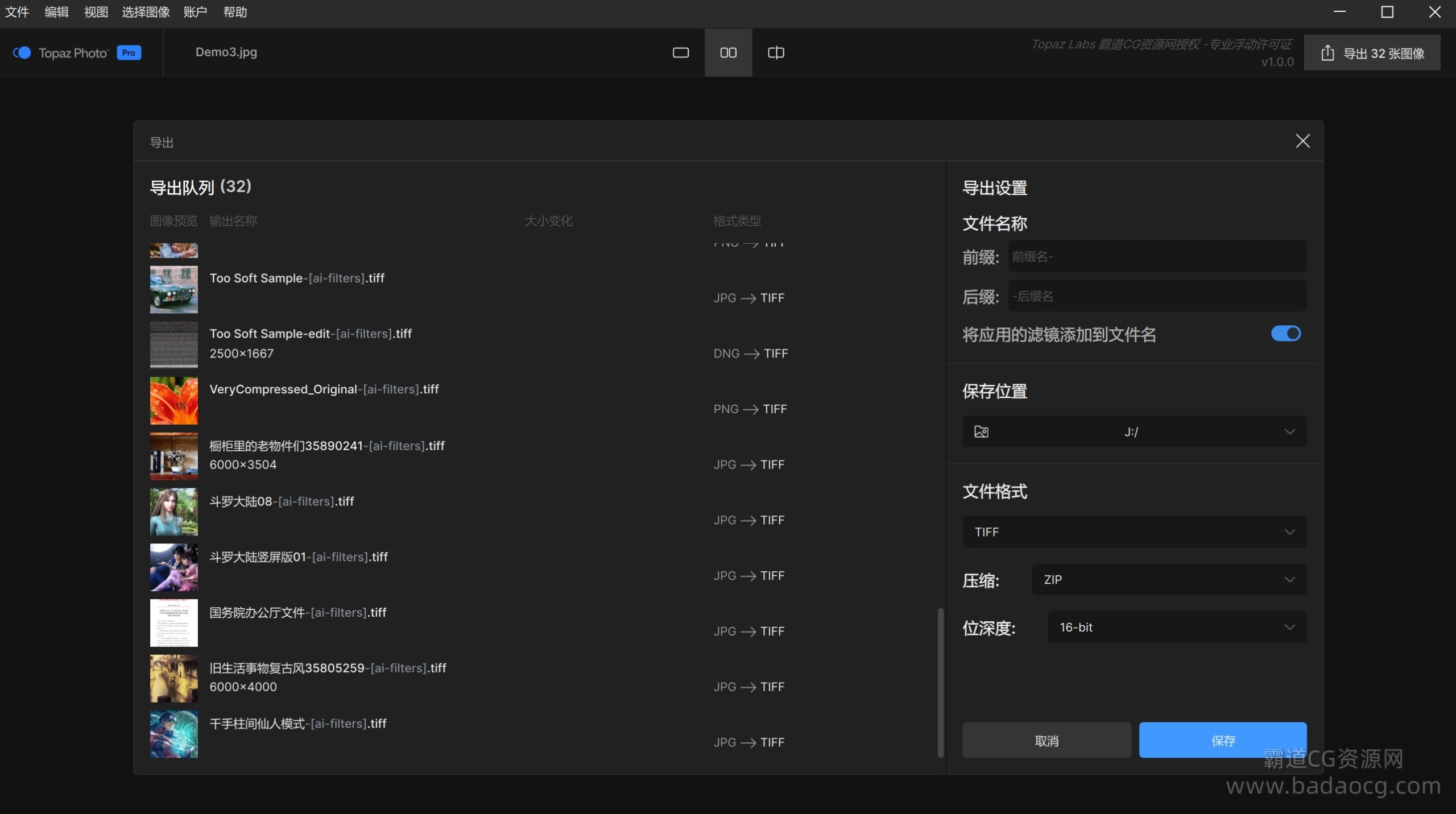Open the 文件 menu
Image resolution: width=1456 pixels, height=814 pixels.
[x=17, y=12]
